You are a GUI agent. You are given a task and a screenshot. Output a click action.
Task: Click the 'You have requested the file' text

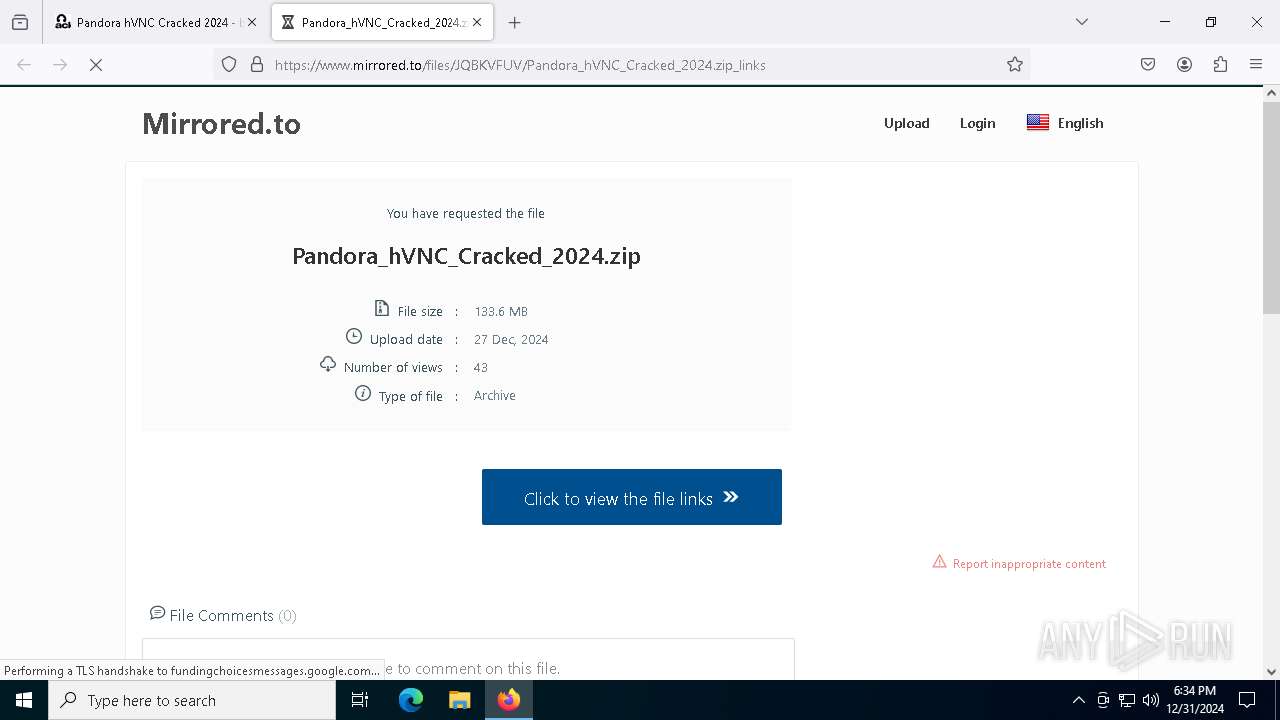point(466,213)
